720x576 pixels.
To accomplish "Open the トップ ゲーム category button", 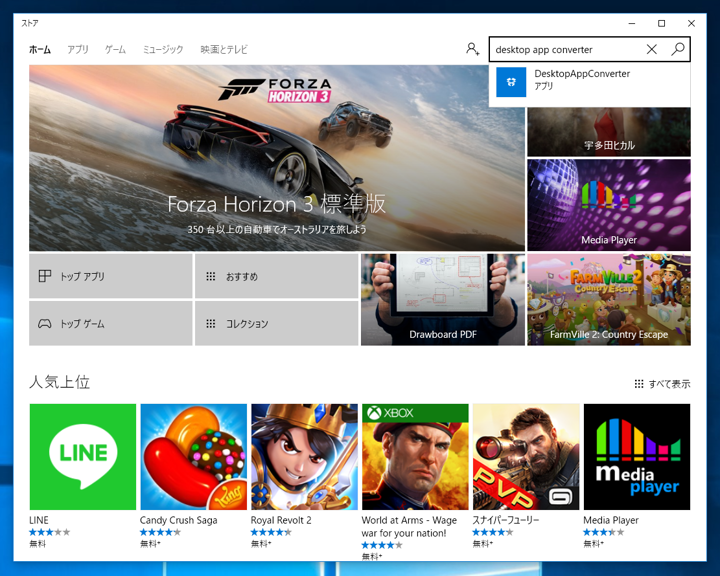I will (x=111, y=323).
